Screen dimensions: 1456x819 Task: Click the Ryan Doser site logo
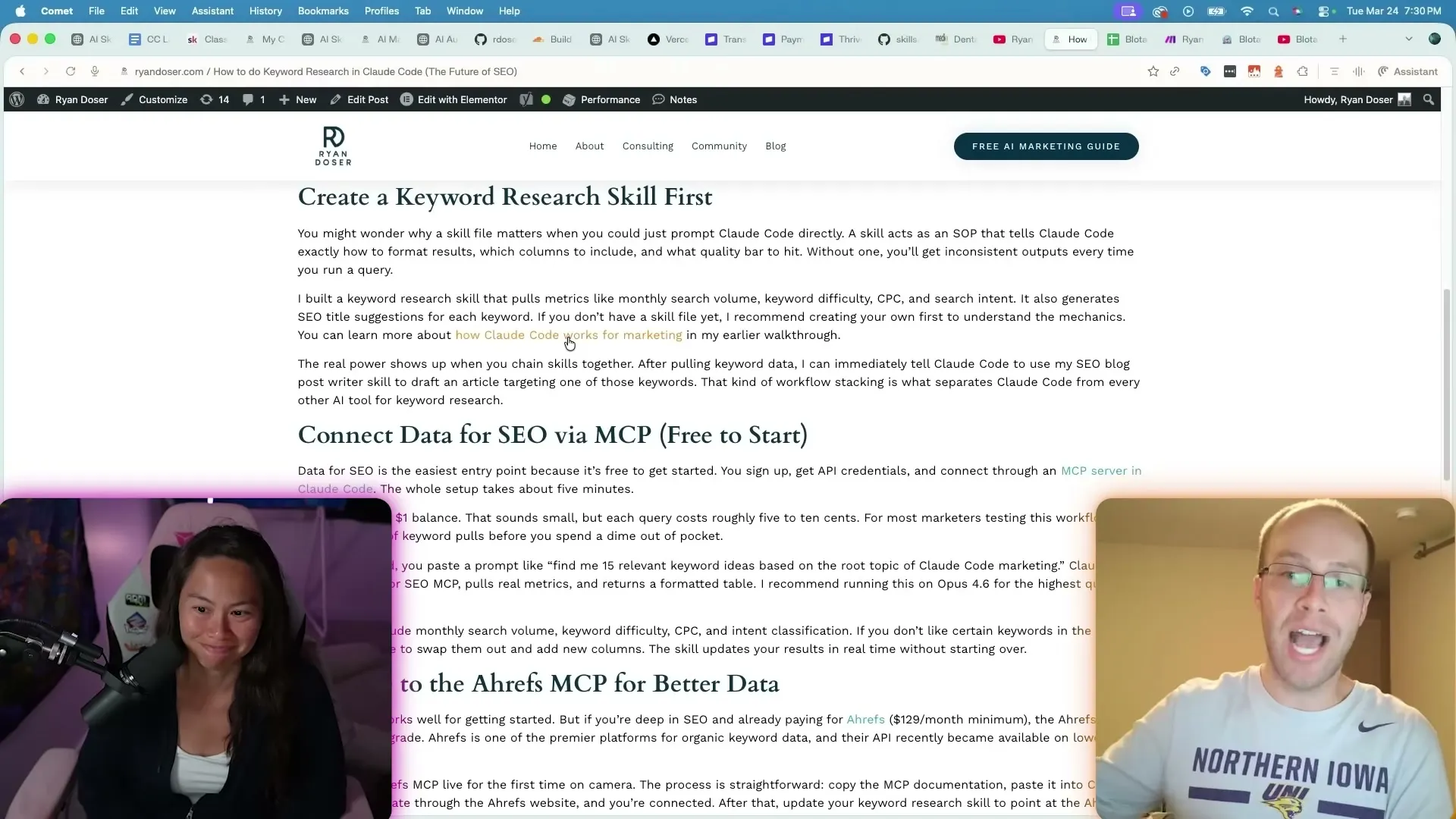coord(334,146)
